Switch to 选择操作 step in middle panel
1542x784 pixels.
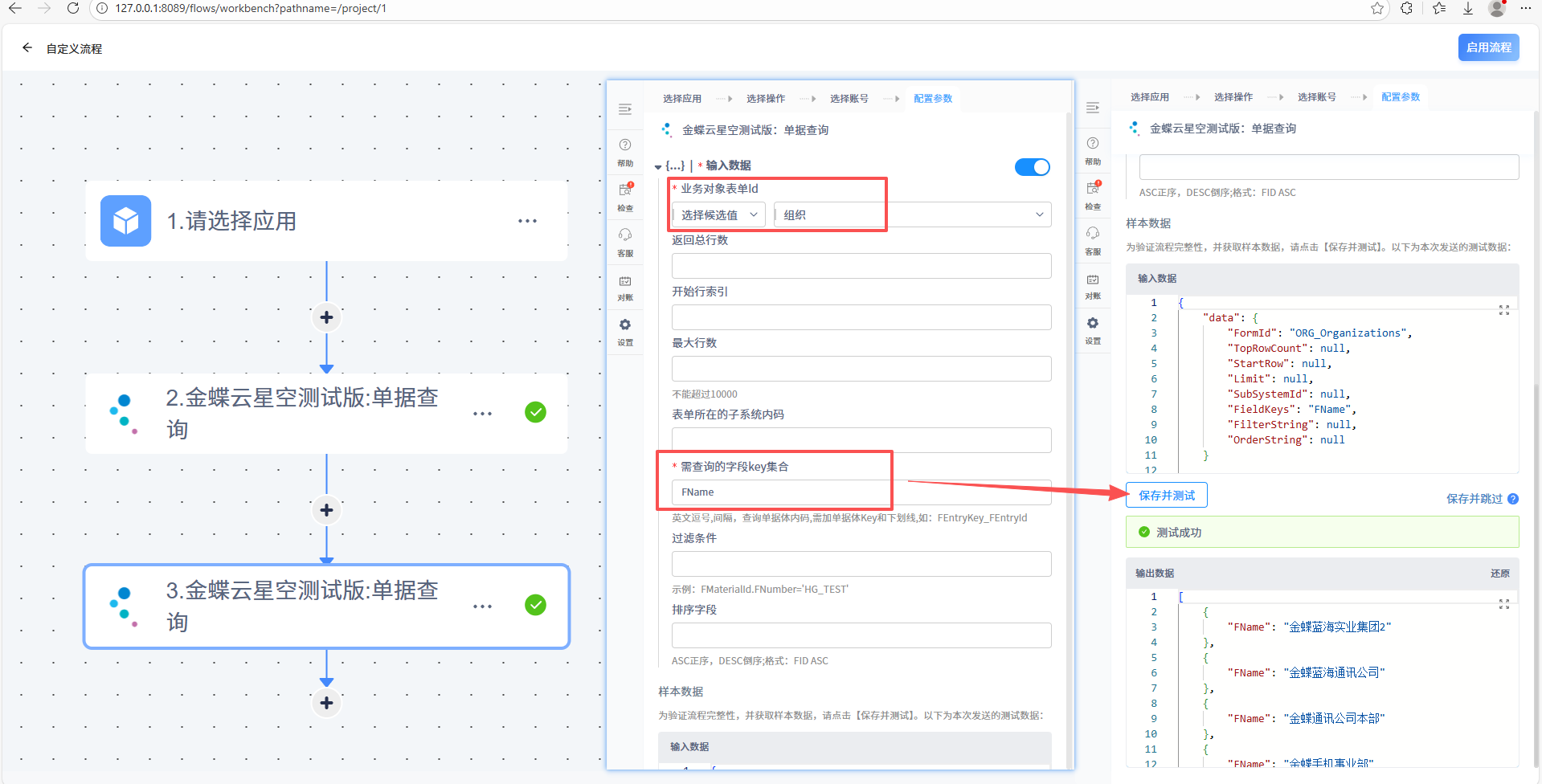(x=765, y=99)
